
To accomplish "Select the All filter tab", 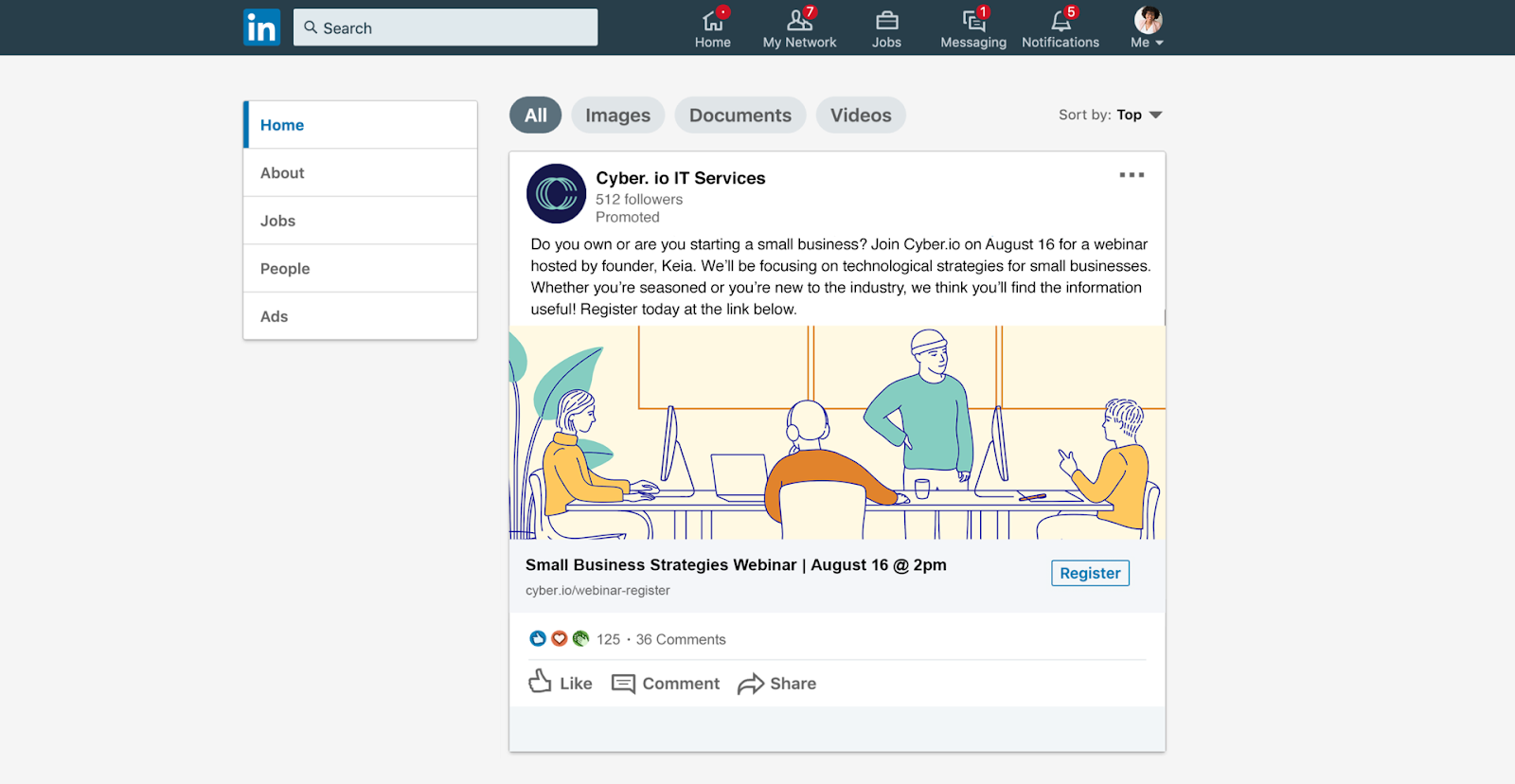I will pos(536,116).
